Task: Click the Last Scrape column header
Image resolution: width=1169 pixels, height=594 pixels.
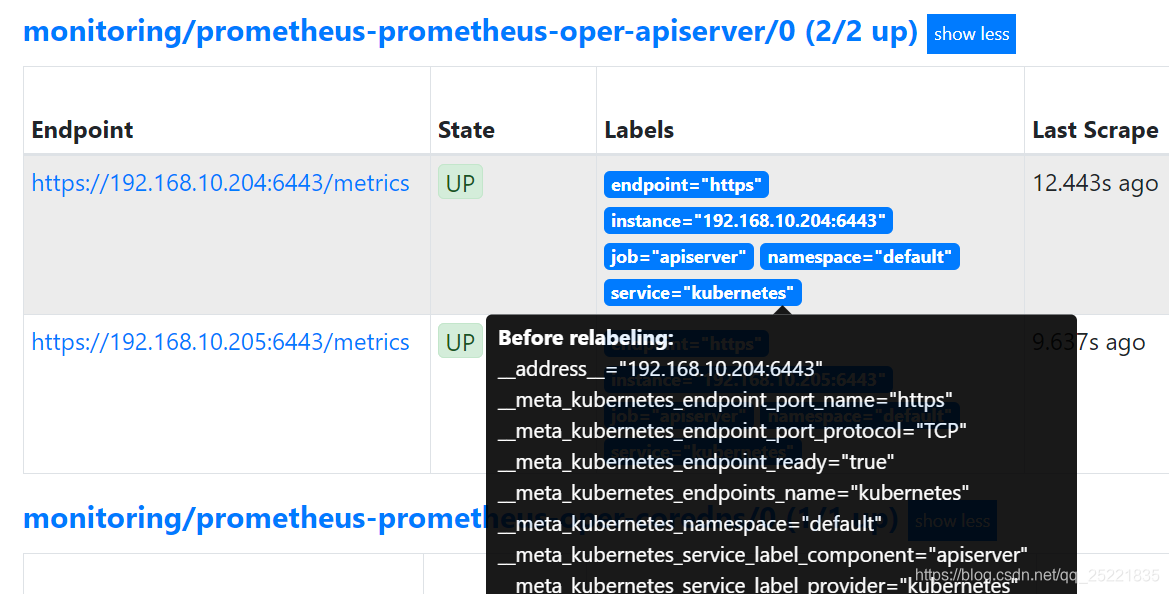Action: click(1096, 129)
